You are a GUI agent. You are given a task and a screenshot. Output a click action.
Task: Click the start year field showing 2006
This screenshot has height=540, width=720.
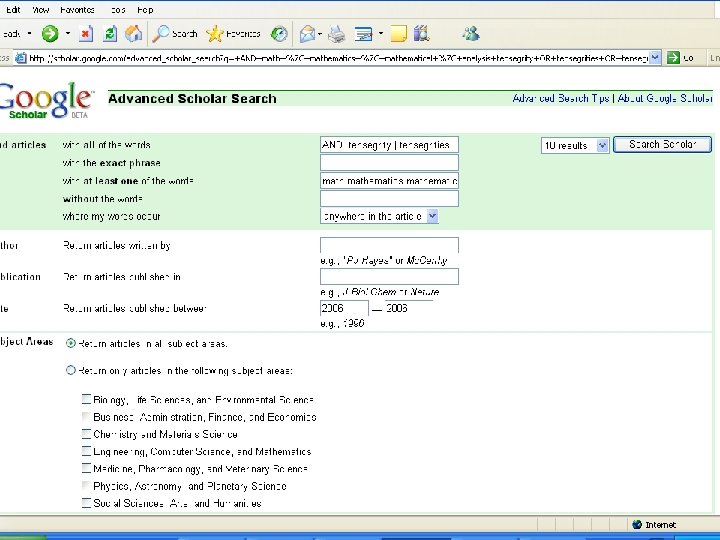(344, 308)
